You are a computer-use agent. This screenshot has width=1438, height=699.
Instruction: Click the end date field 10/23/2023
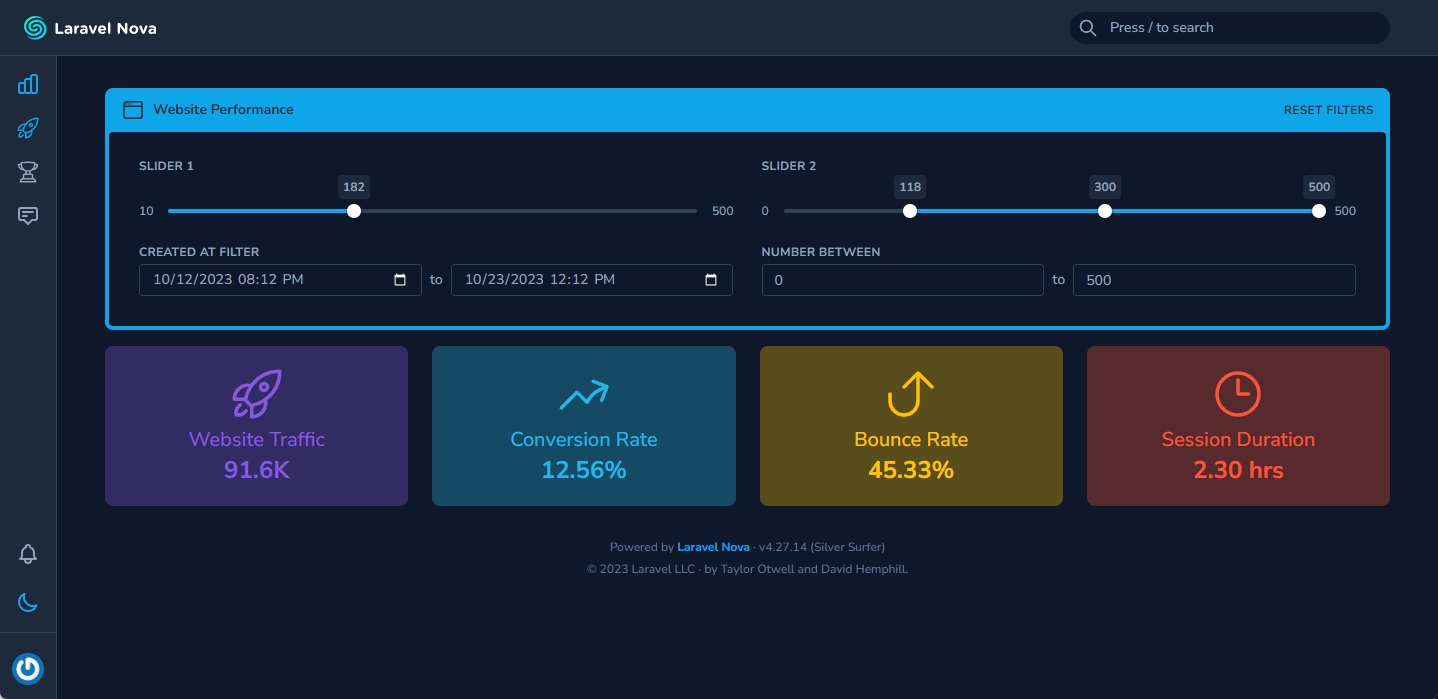[592, 280]
